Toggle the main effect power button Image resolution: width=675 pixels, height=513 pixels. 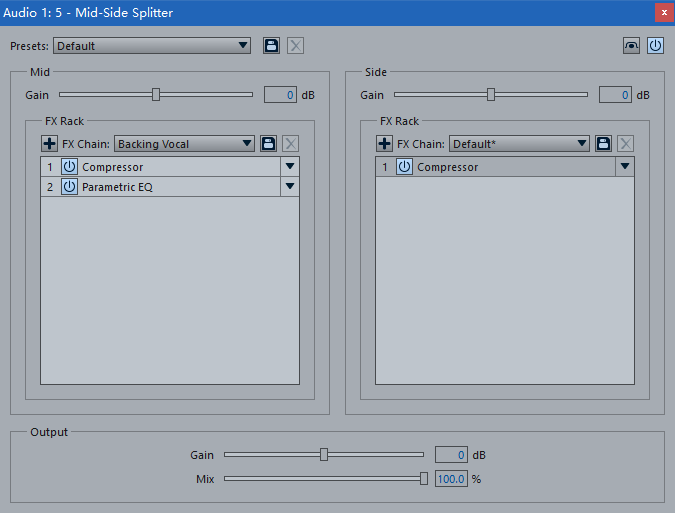click(655, 46)
